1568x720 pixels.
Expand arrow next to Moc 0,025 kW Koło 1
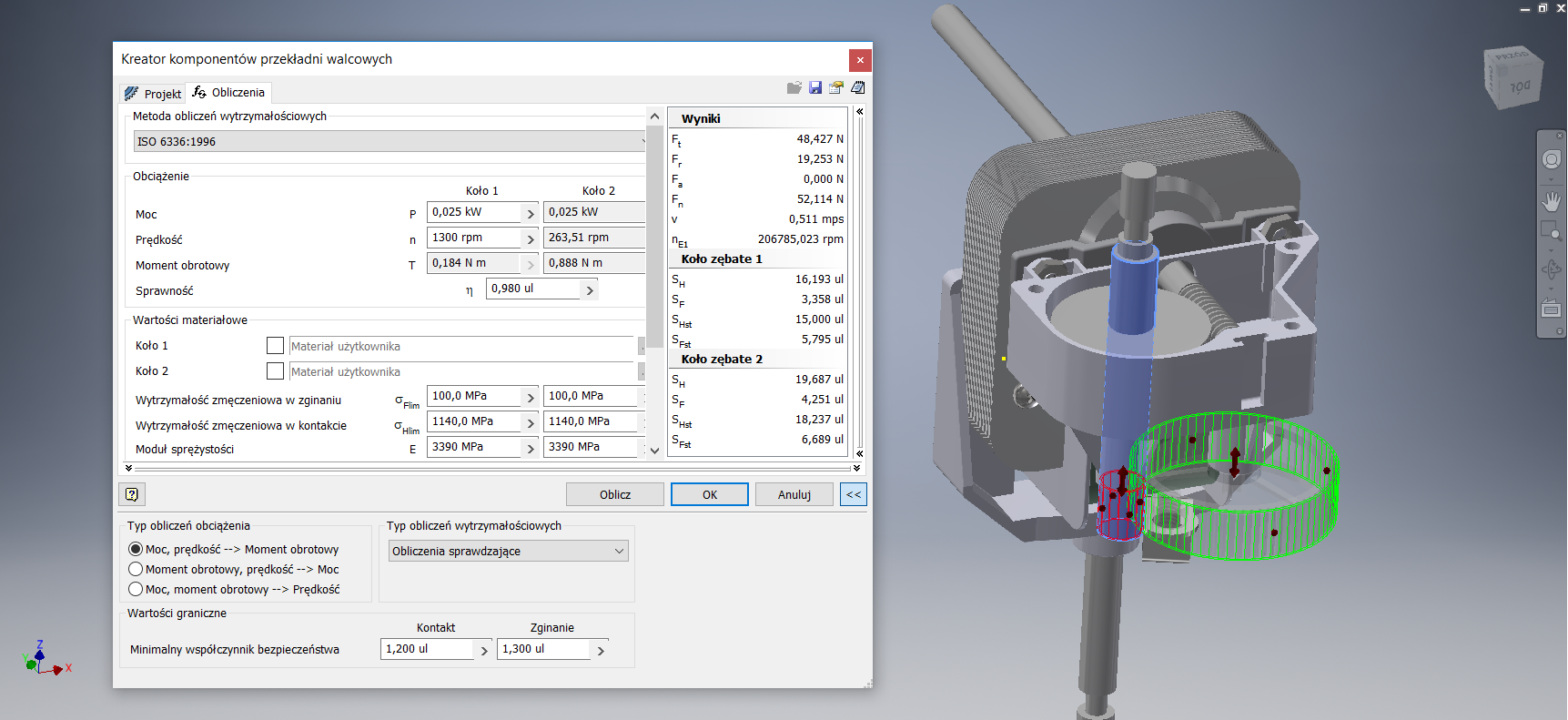coord(530,214)
